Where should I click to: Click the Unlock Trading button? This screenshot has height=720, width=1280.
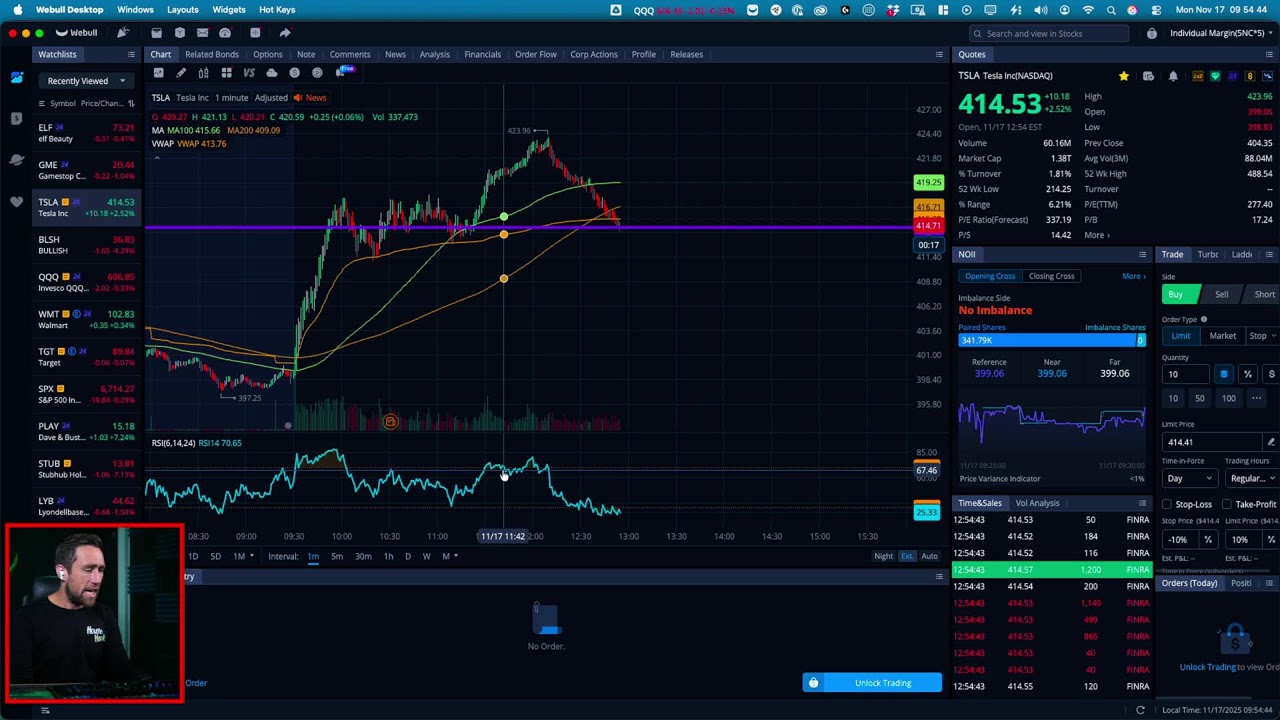point(872,683)
